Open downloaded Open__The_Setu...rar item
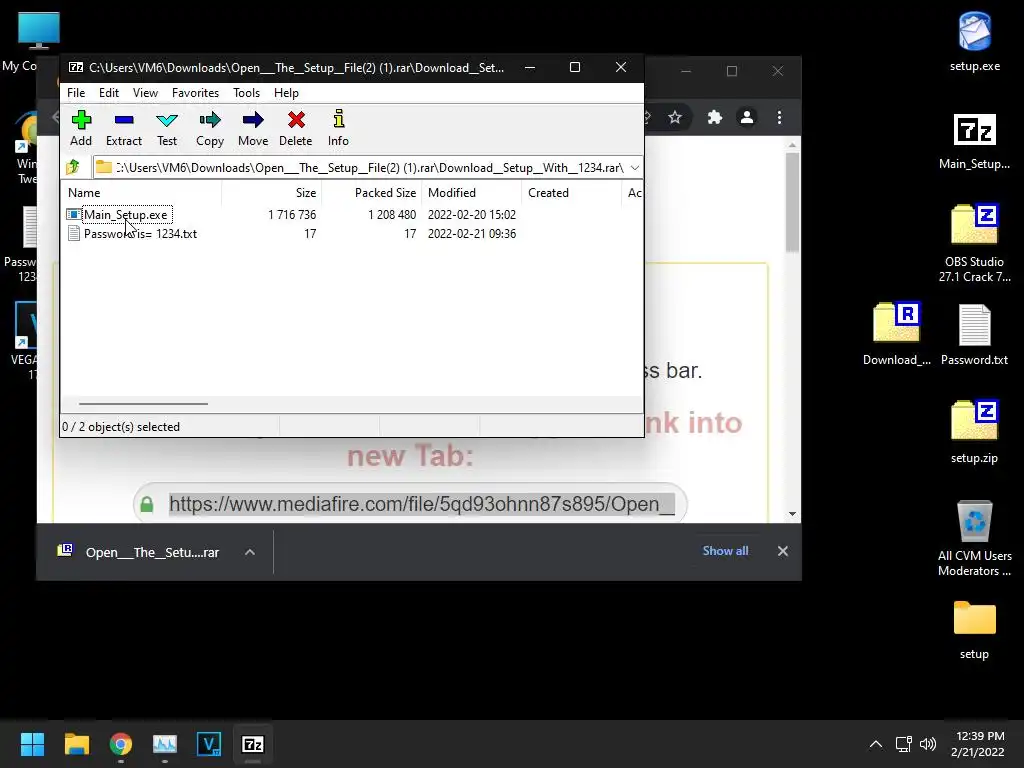 click(x=140, y=552)
